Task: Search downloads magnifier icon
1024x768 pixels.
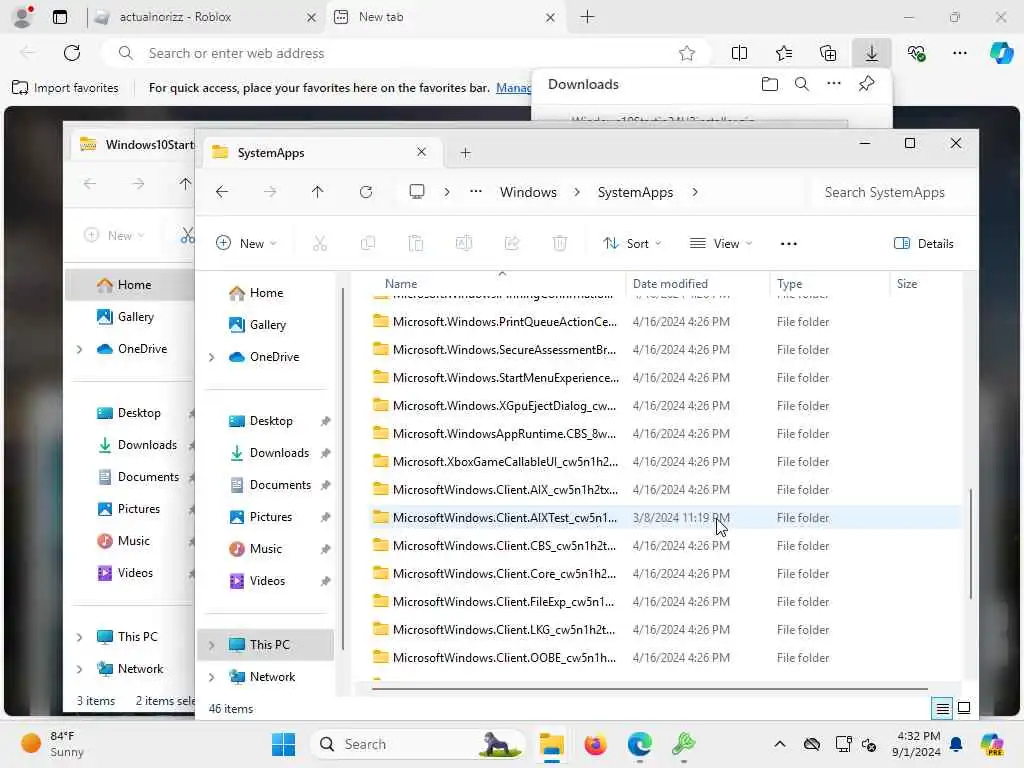Action: tap(801, 84)
